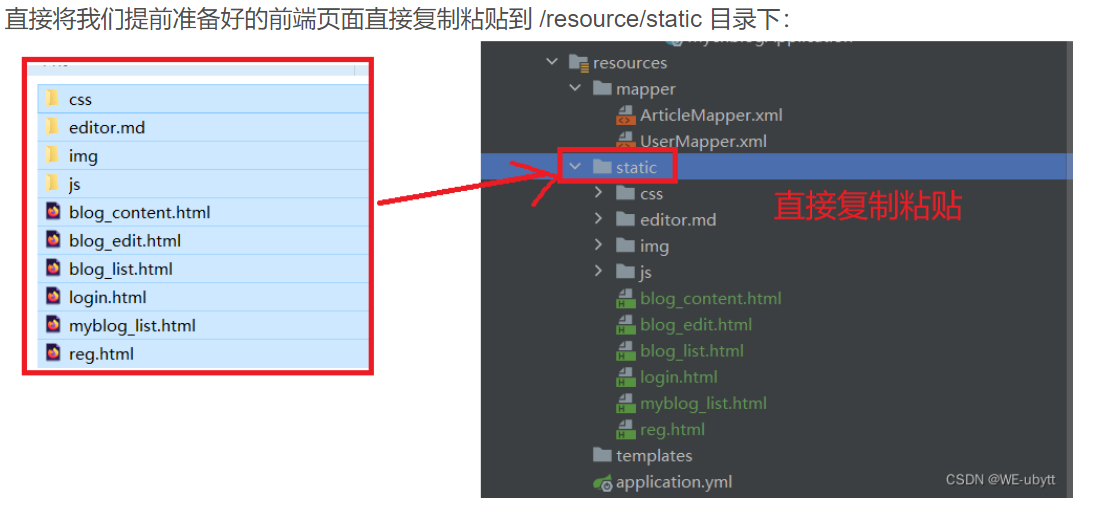Collapse the static folder chevron
Screen dimensions: 1093x515
(x=575, y=167)
